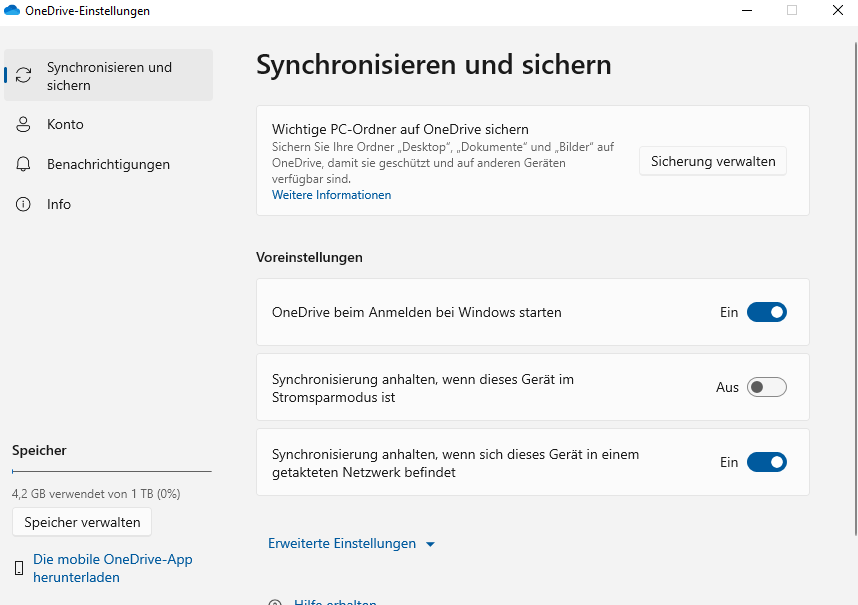Enable pause sync in Stromsparmodus toggle
The image size is (858, 605).
coord(767,387)
